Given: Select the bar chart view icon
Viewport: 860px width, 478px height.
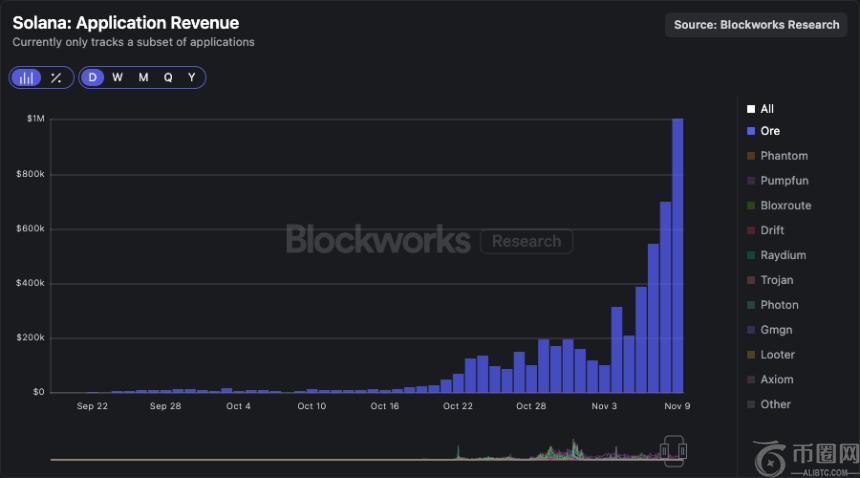Looking at the screenshot, I should click(x=27, y=78).
